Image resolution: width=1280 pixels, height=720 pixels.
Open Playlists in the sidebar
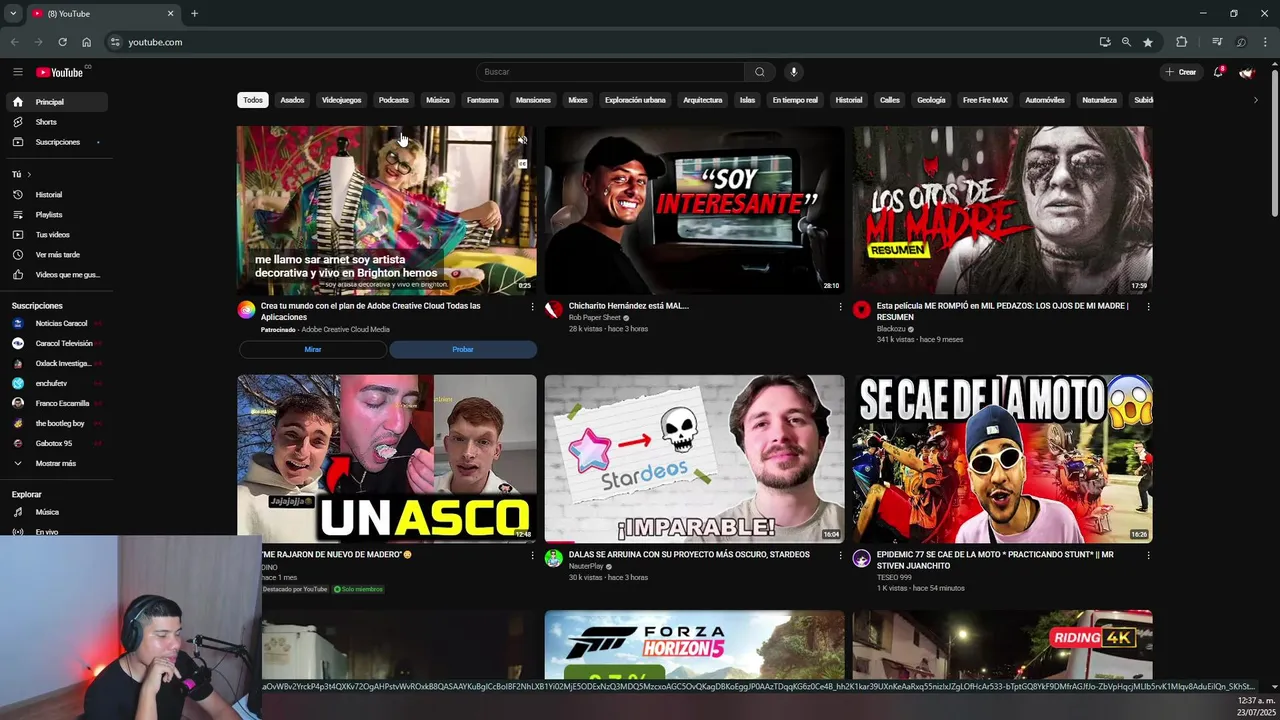click(x=56, y=215)
